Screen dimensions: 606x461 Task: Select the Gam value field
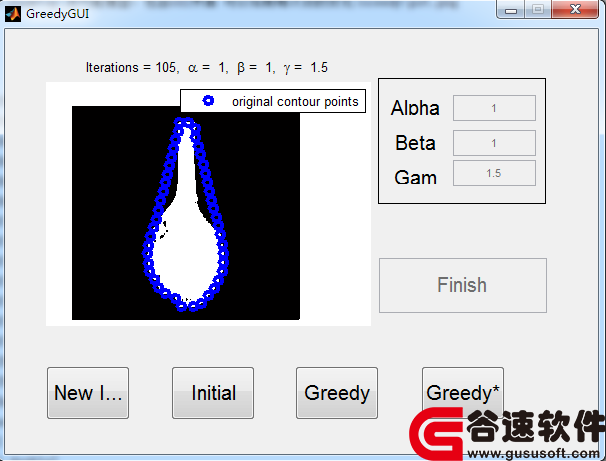tap(494, 173)
